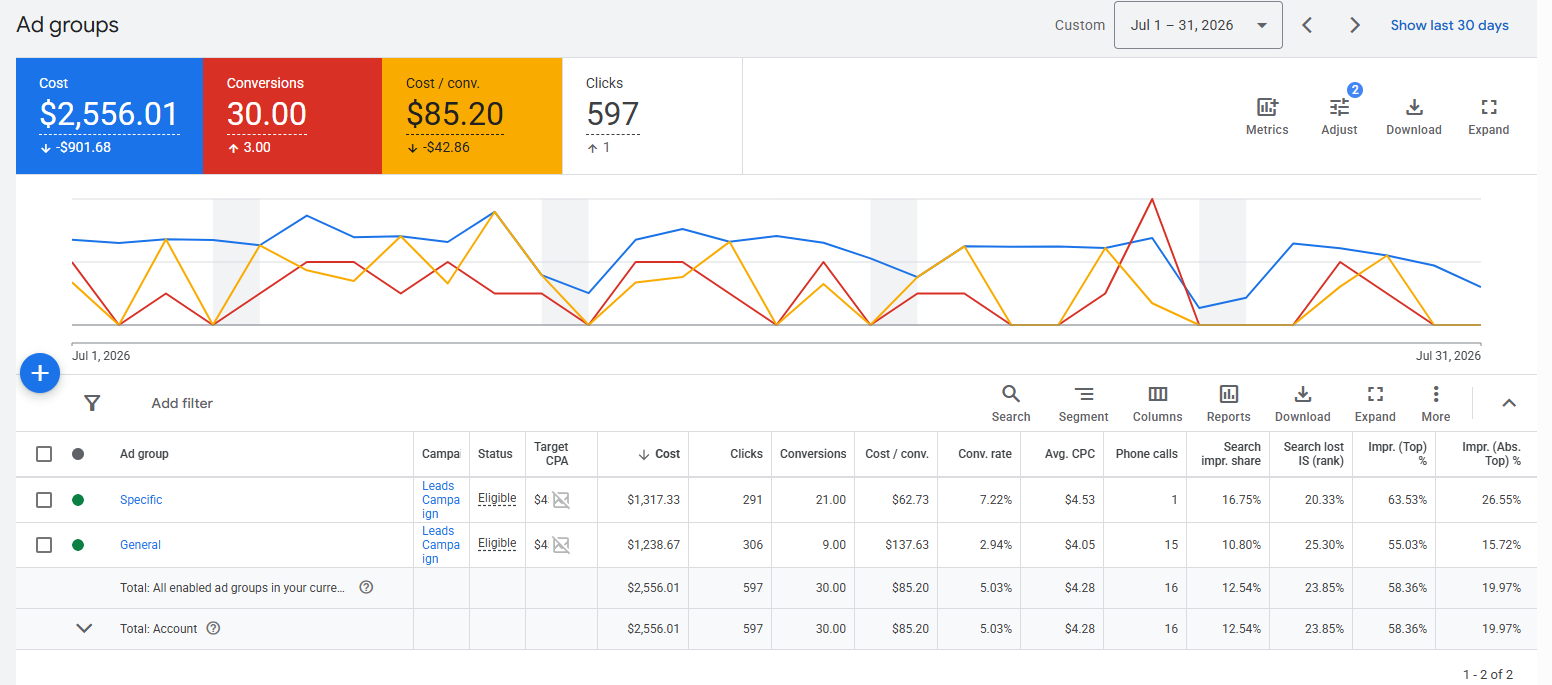Viewport: 1552px width, 685px height.
Task: Tick the checkbox for Specific ad group
Action: (x=44, y=500)
